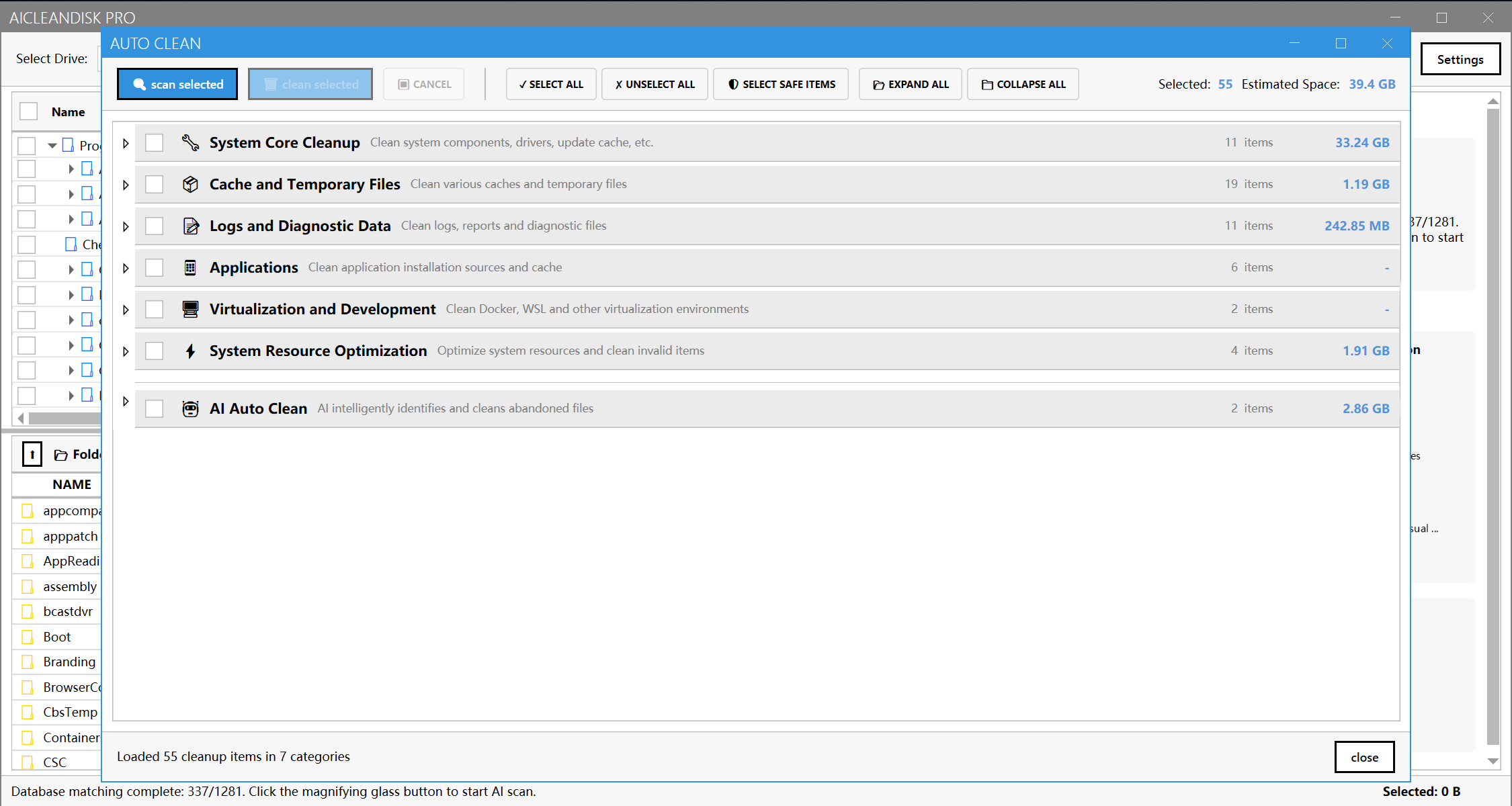Click the Applications category icon
This screenshot has width=1512, height=806.
point(190,267)
